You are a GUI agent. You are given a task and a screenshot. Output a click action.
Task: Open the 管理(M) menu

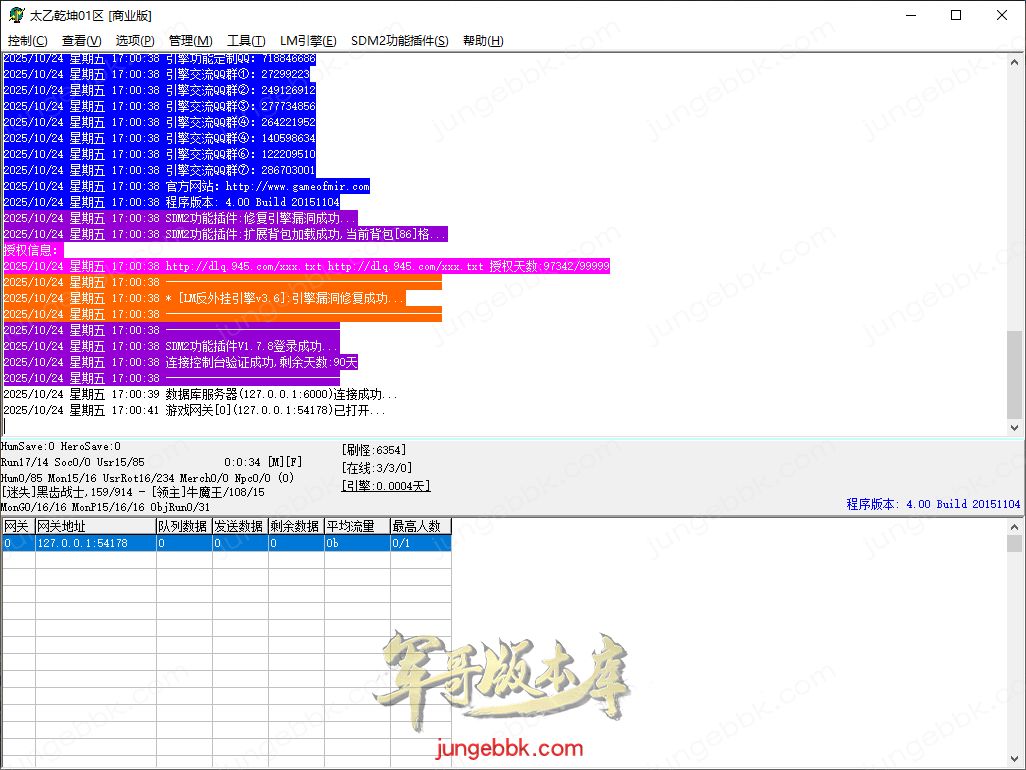point(190,41)
